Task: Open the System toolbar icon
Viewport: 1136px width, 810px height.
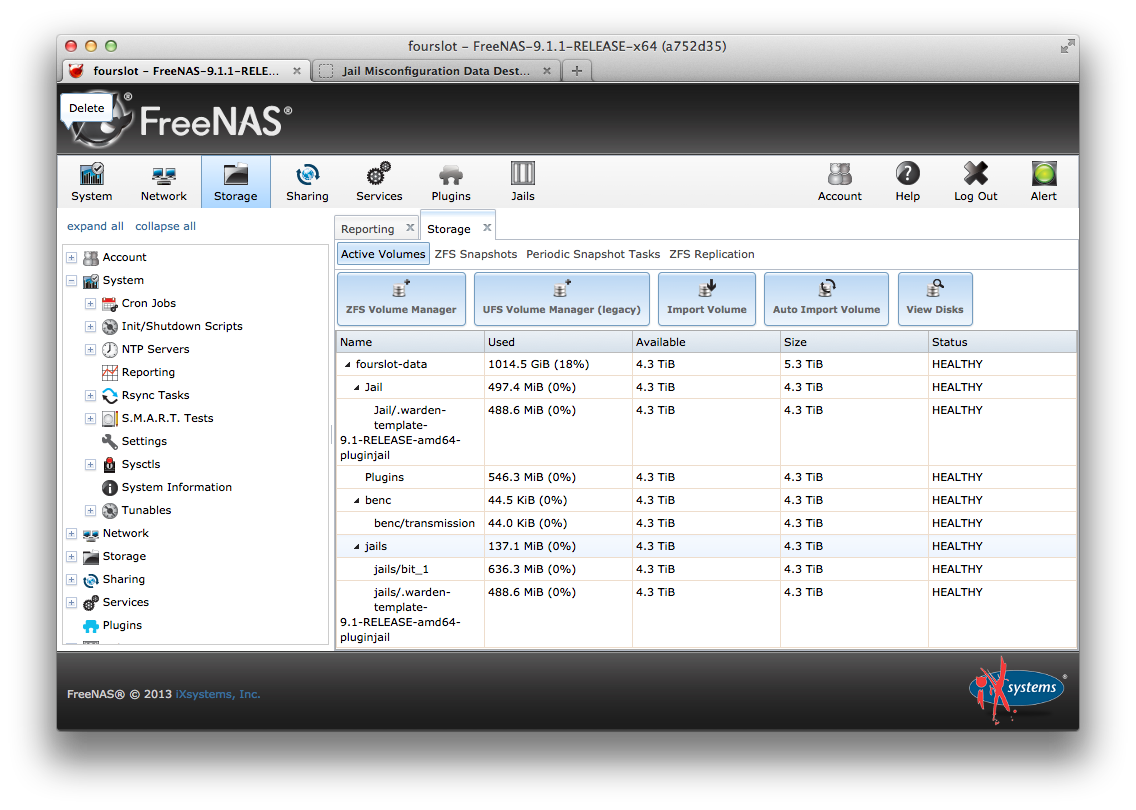Action: (91, 181)
